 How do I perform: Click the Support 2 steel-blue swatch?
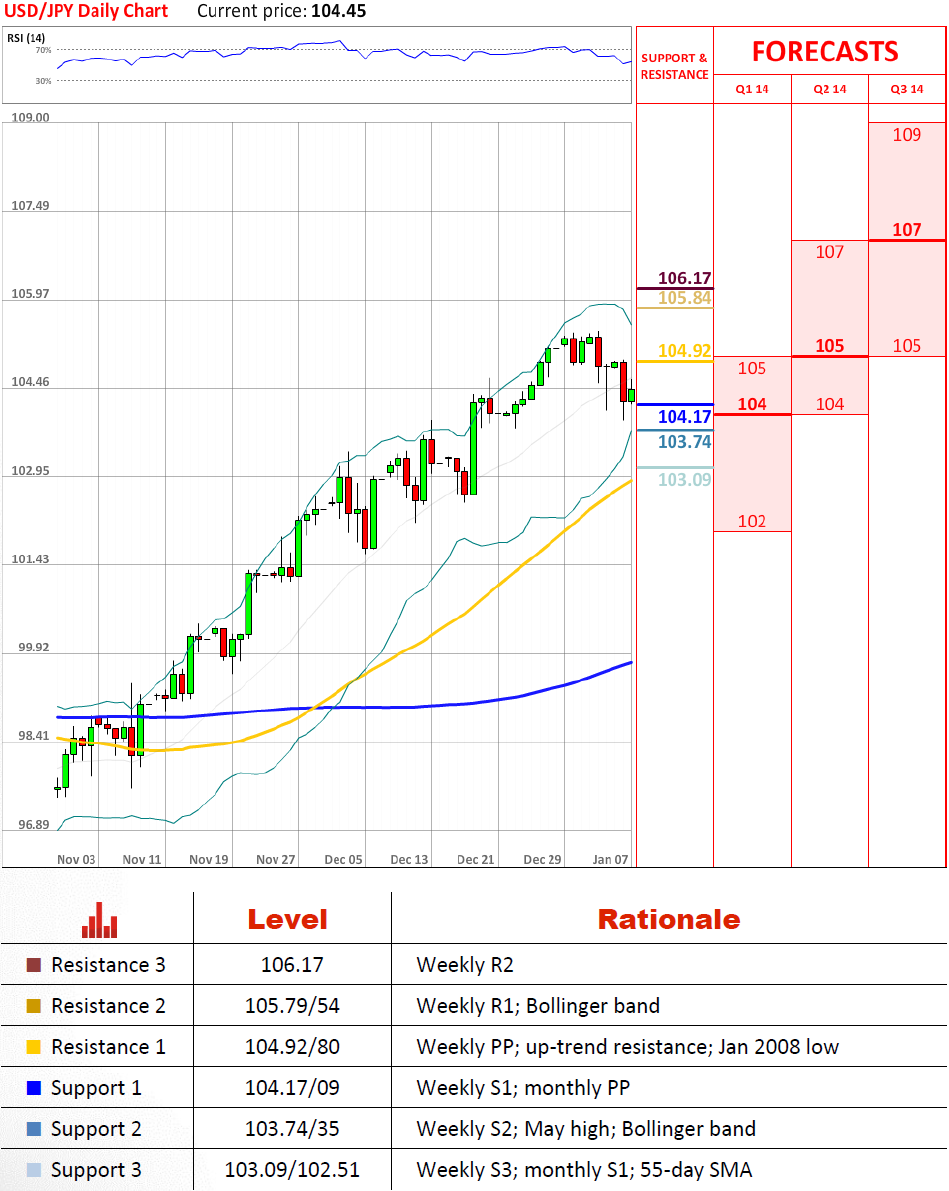coord(34,1129)
